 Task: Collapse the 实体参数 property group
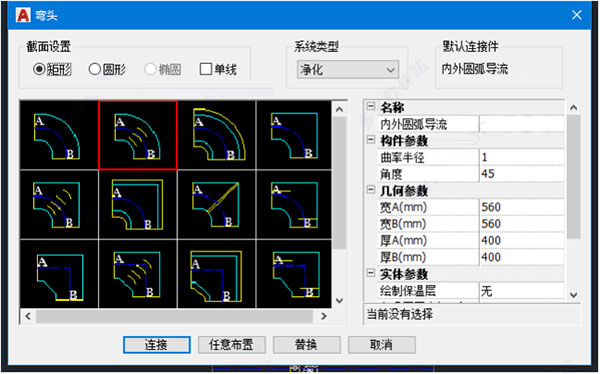click(x=371, y=273)
